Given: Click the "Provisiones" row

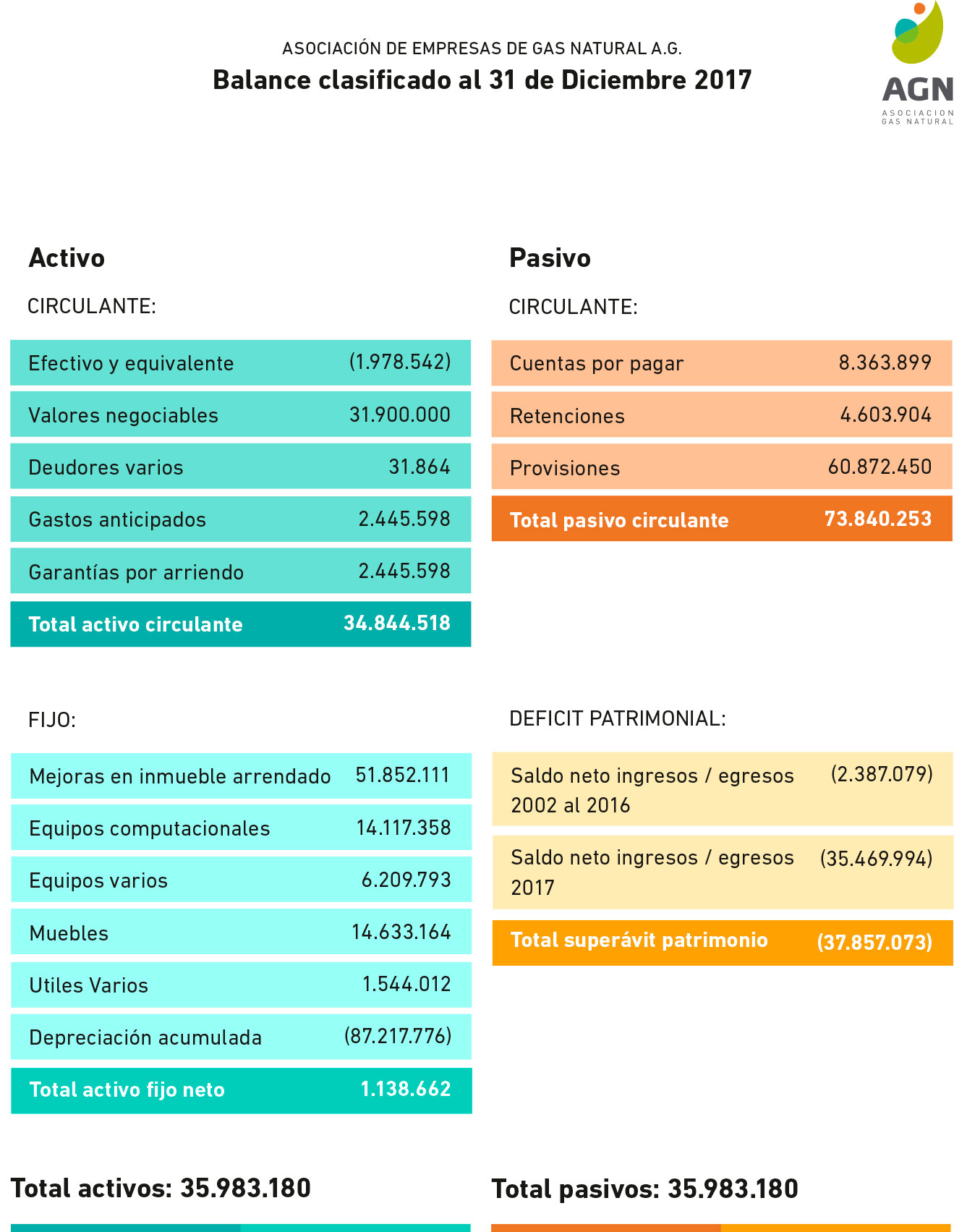Looking at the screenshot, I should pyautogui.click(x=721, y=467).
